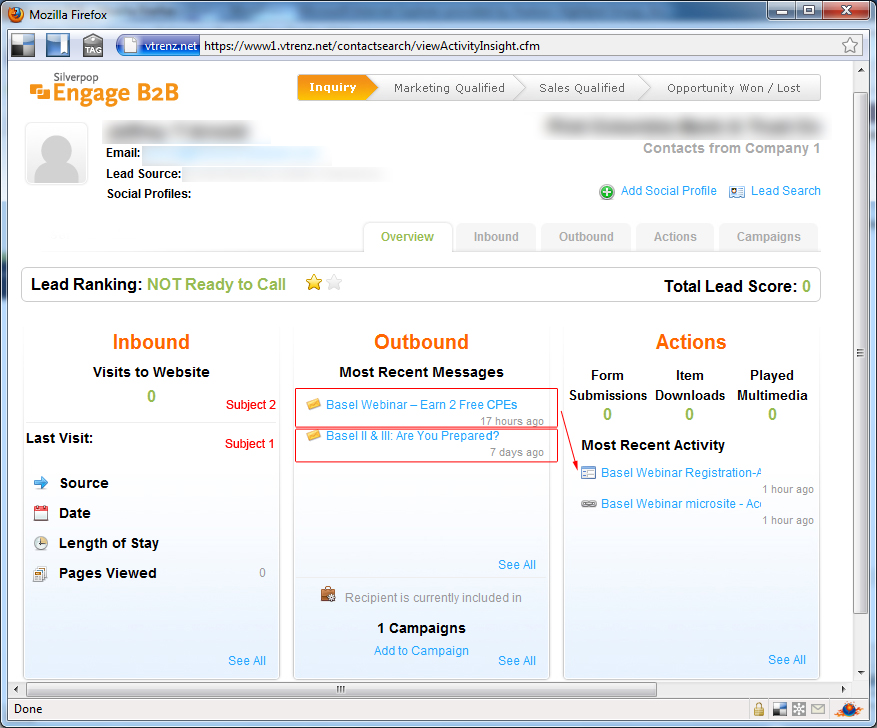Click the bookmark star in address bar
877x728 pixels.
point(850,45)
